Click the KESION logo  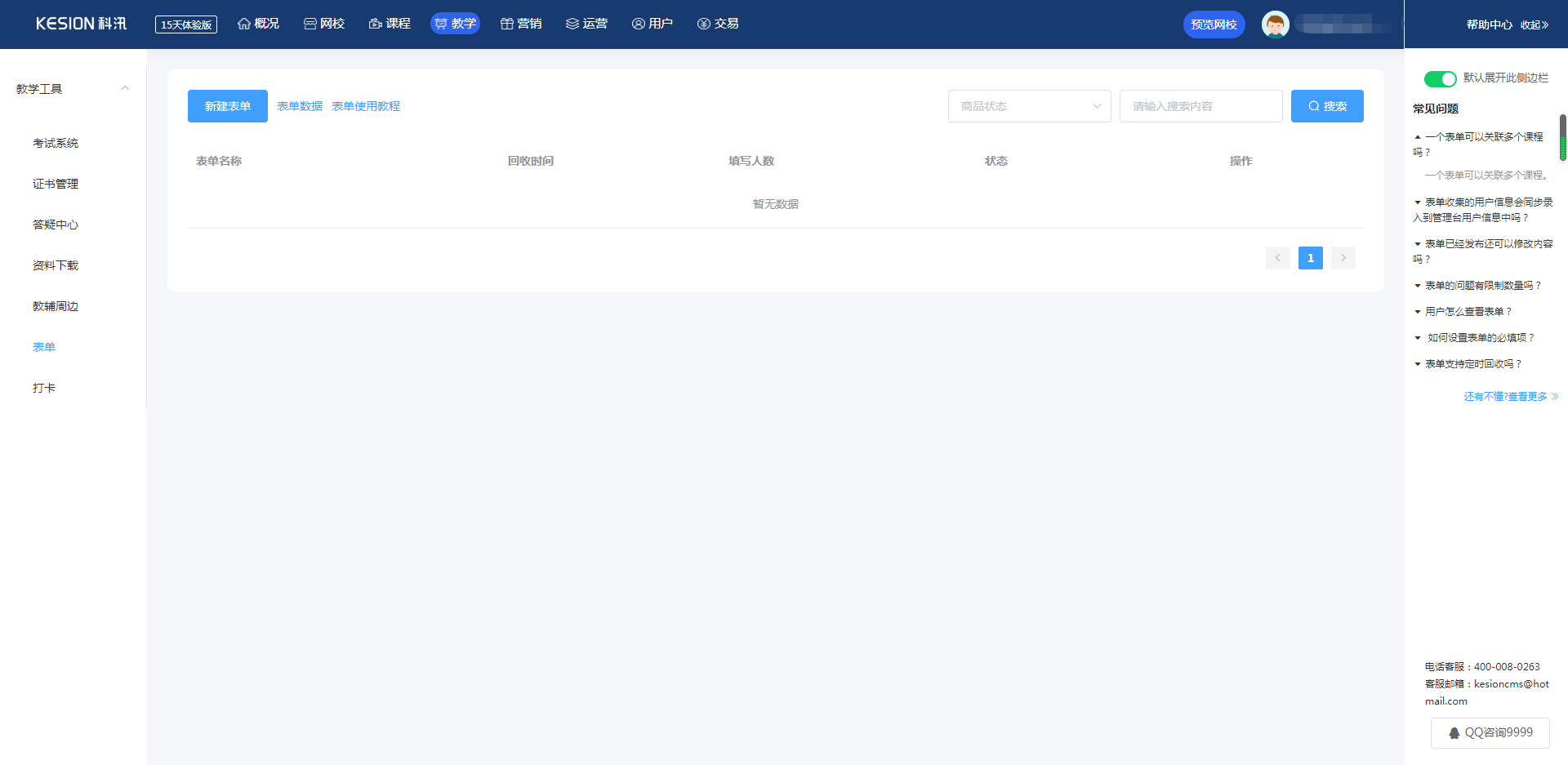(81, 24)
